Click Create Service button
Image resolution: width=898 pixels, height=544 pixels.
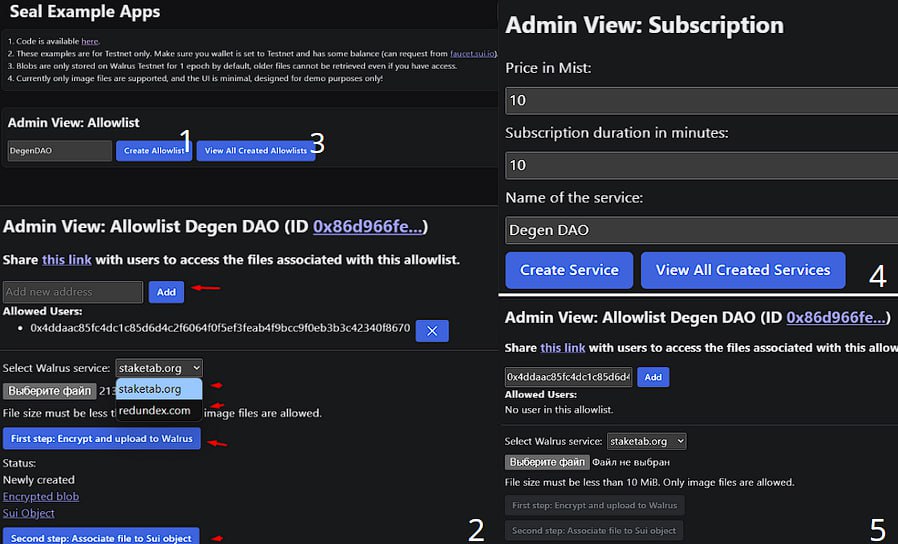(569, 270)
